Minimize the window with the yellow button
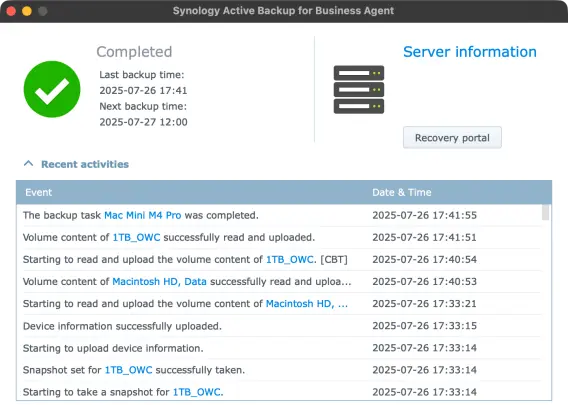The height and width of the screenshot is (405, 568). click(27, 11)
